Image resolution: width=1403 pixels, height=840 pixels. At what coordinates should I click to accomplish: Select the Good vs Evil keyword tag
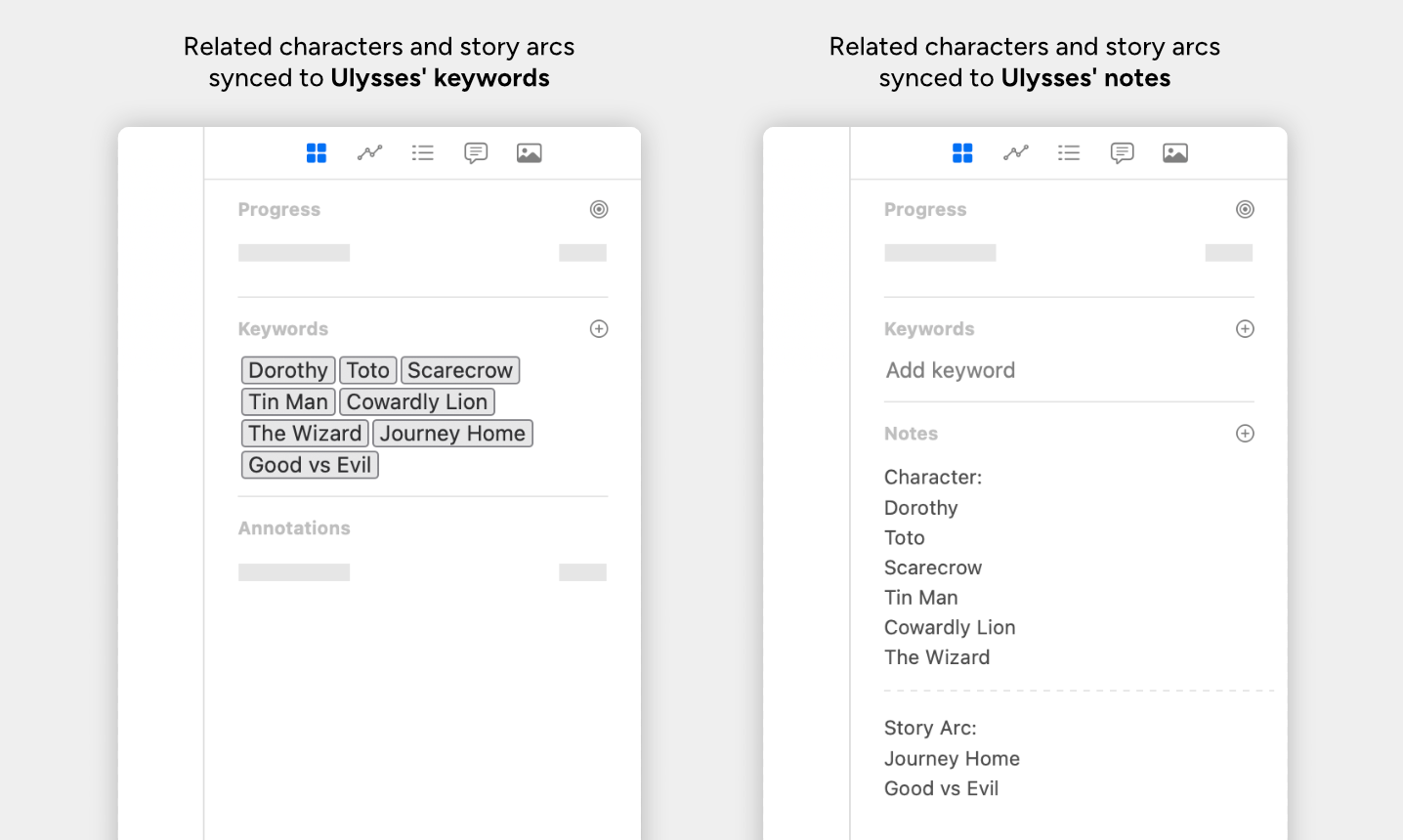click(x=310, y=465)
